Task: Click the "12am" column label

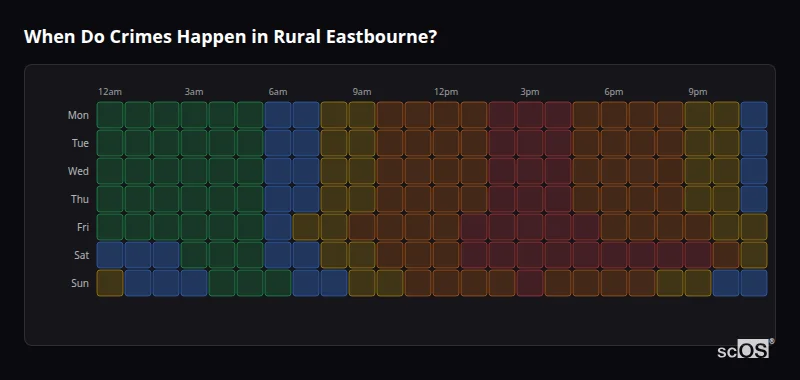Action: point(110,92)
